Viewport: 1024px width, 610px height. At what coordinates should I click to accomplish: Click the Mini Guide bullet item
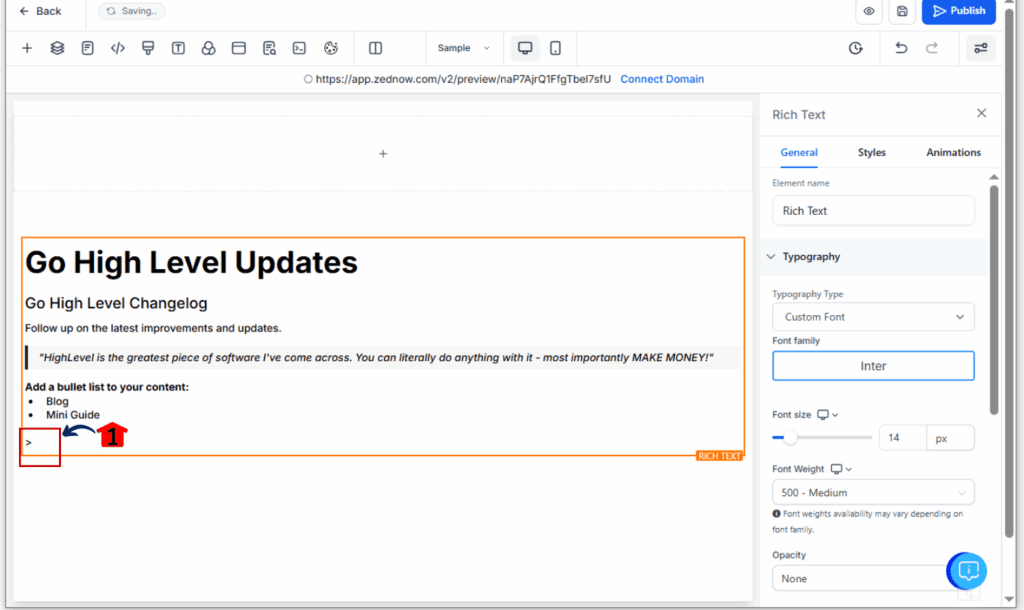click(x=72, y=415)
